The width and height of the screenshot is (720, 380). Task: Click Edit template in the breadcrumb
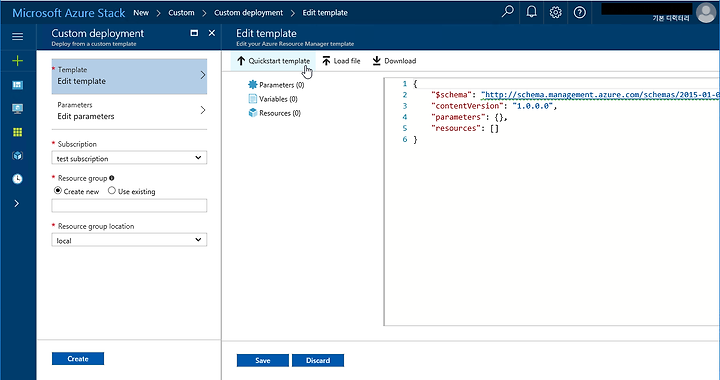click(325, 12)
